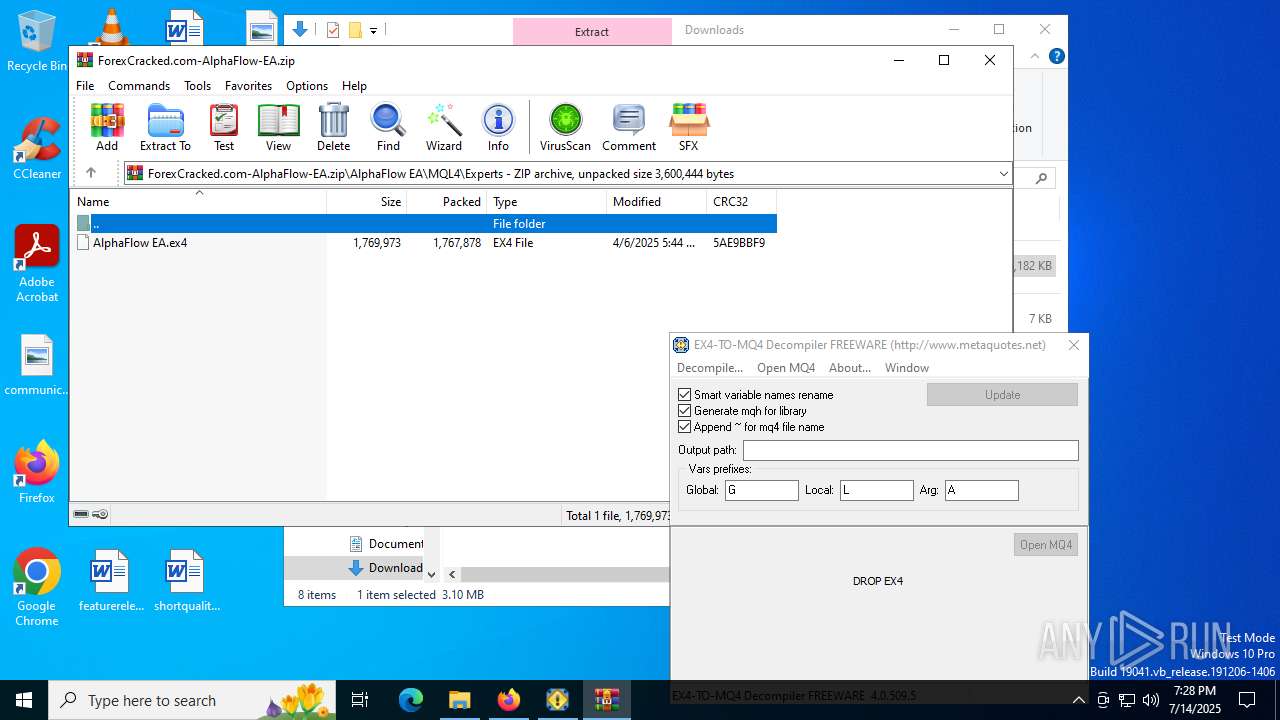The width and height of the screenshot is (1280, 720).
Task: Open WinRAR Options menu
Action: [307, 86]
